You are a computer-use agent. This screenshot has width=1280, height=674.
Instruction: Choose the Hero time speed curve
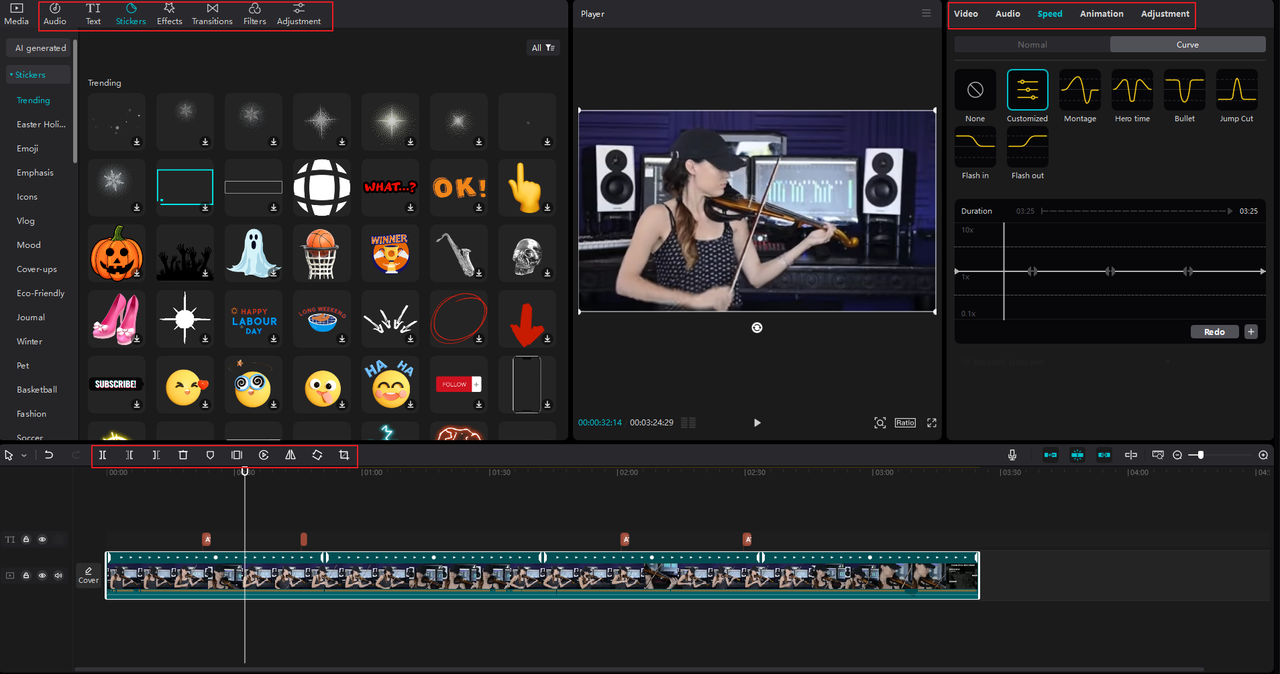1132,90
